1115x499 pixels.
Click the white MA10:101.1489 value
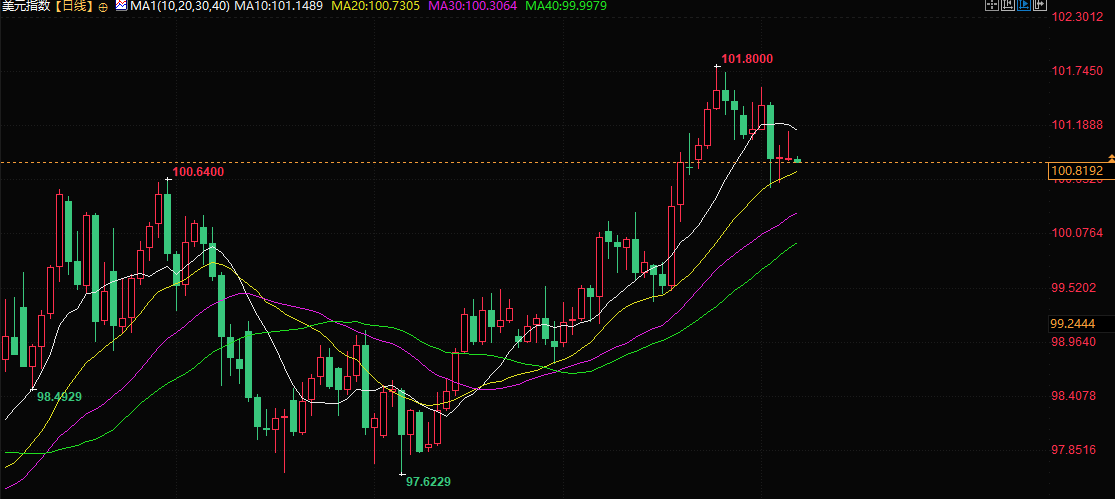tap(278, 6)
